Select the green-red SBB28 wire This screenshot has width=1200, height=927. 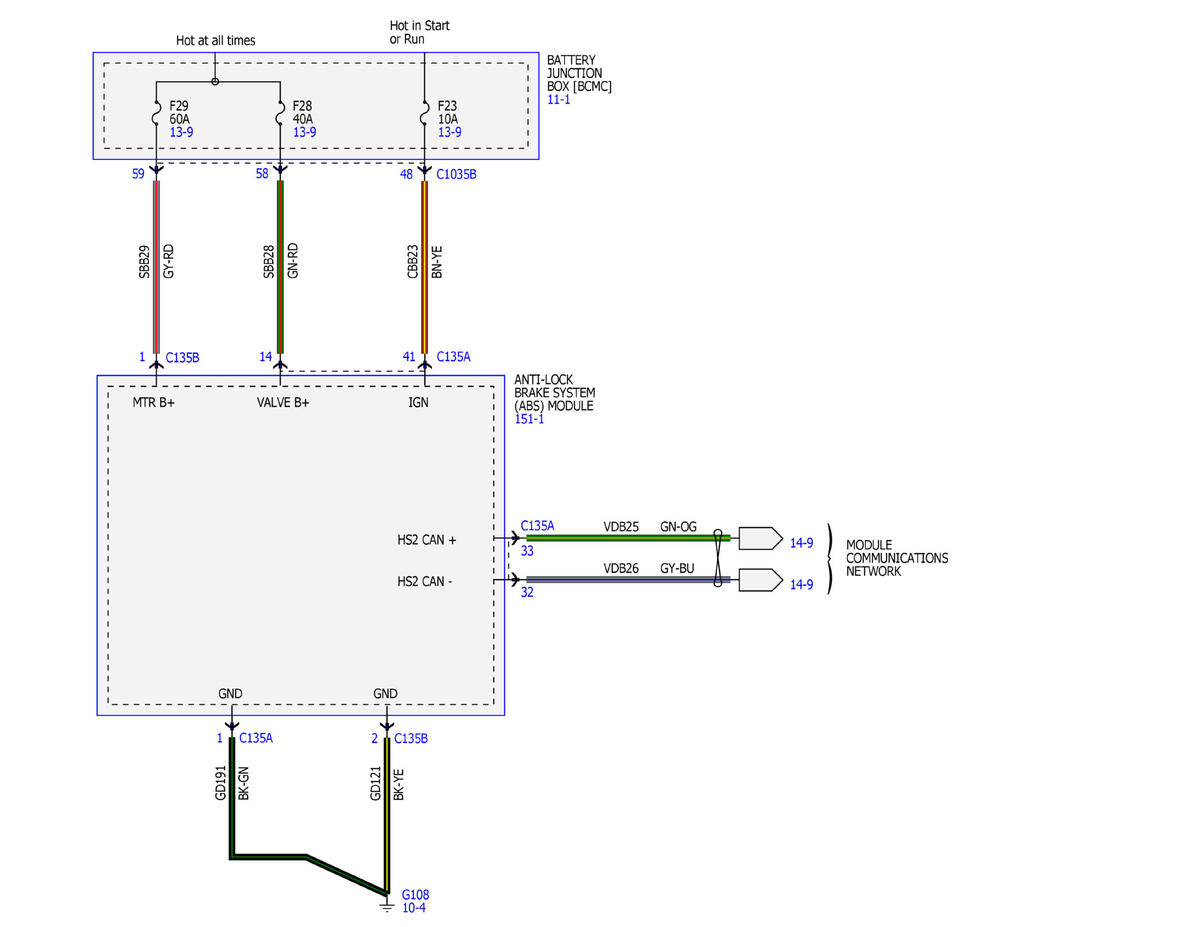[280, 267]
